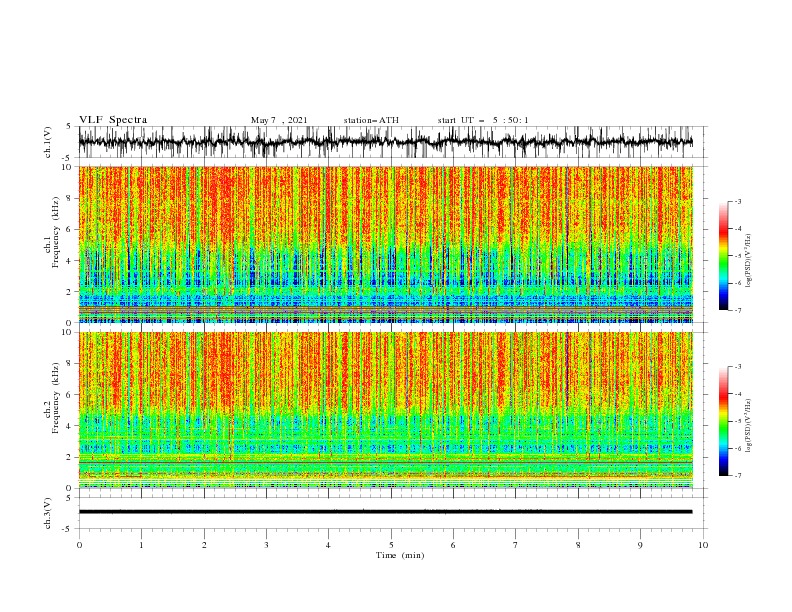The image size is (792, 612).
Task: Click time axis tick label "10"
Action: point(703,545)
